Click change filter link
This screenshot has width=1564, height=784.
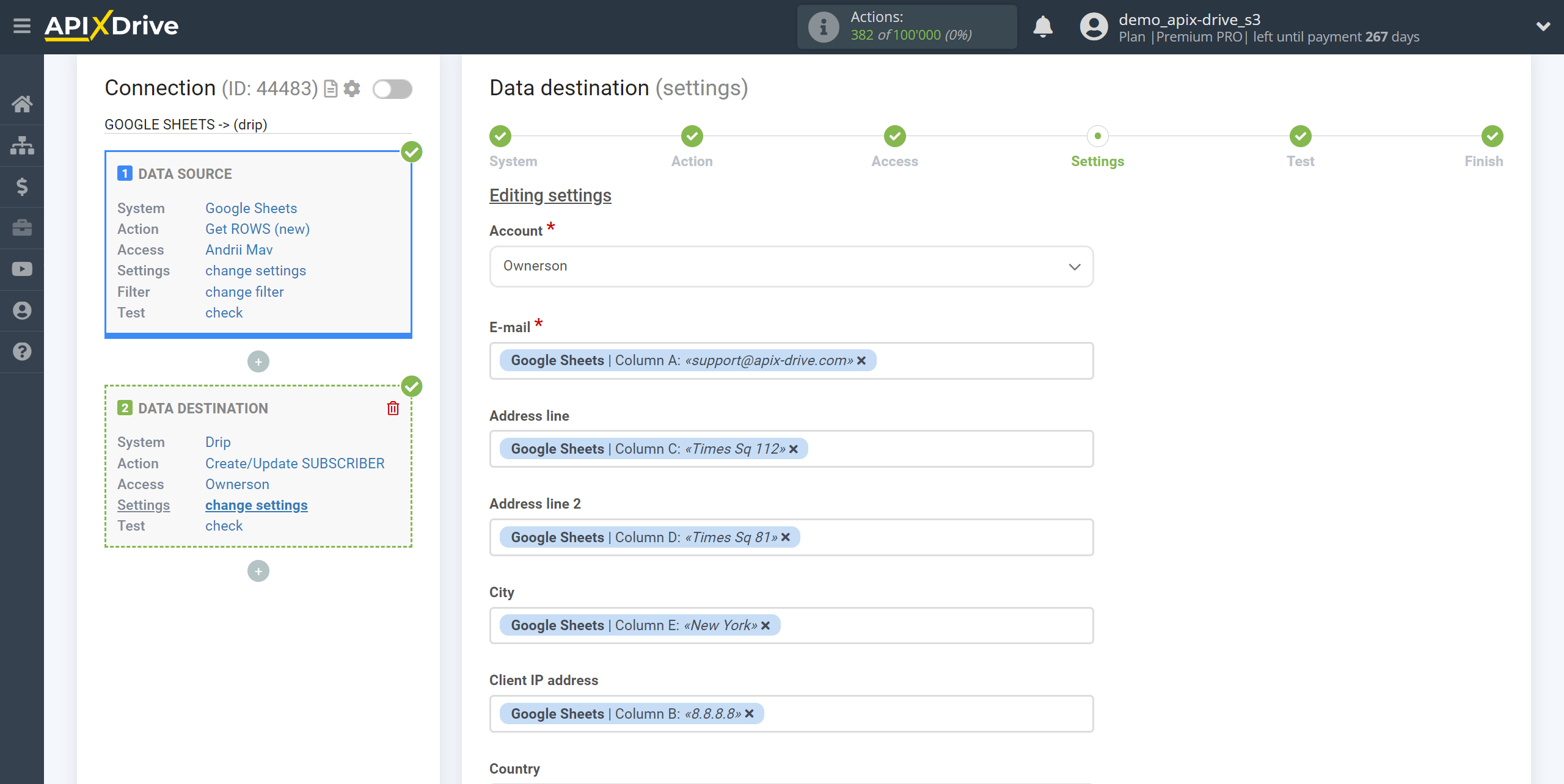(244, 292)
